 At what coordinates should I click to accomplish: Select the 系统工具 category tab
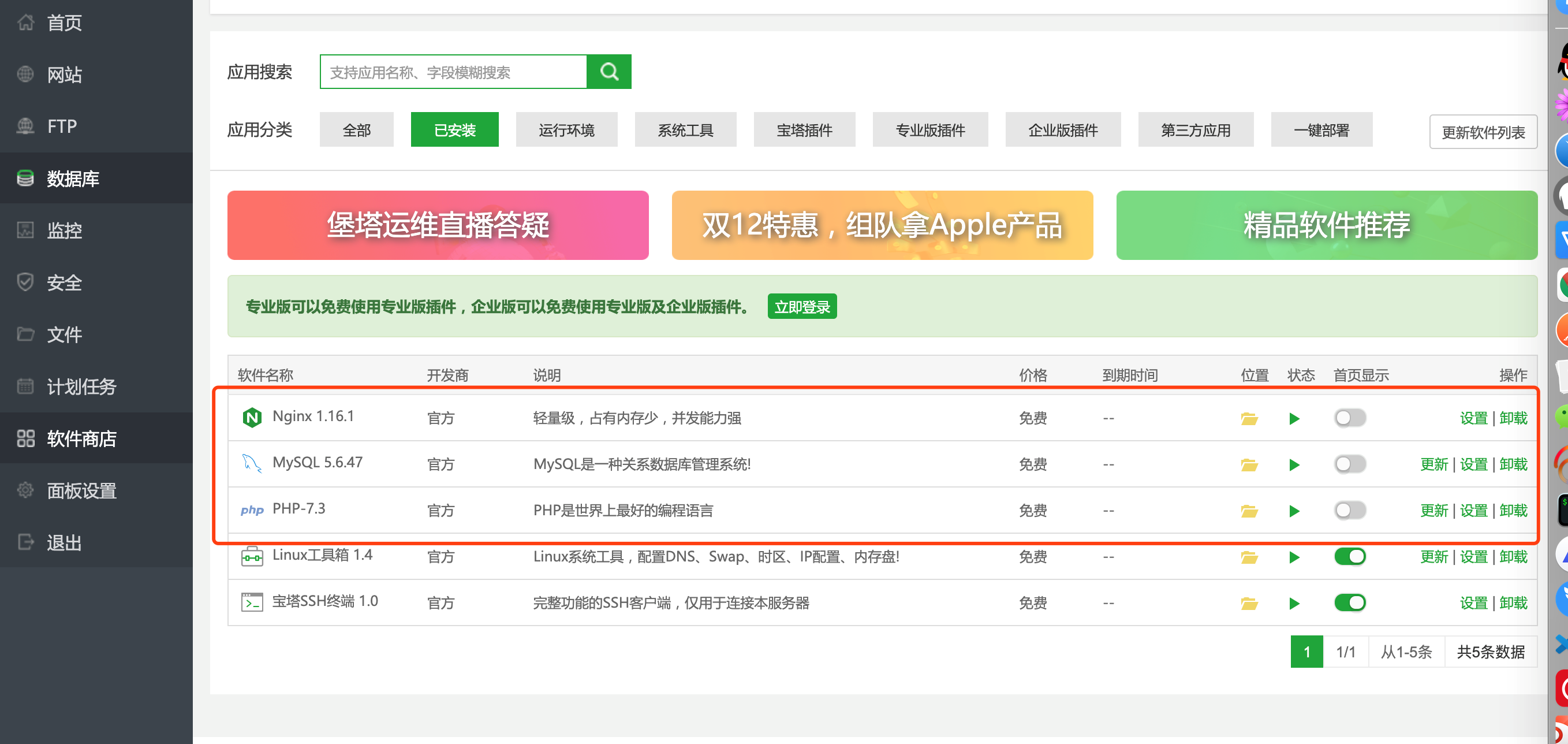pyautogui.click(x=685, y=130)
